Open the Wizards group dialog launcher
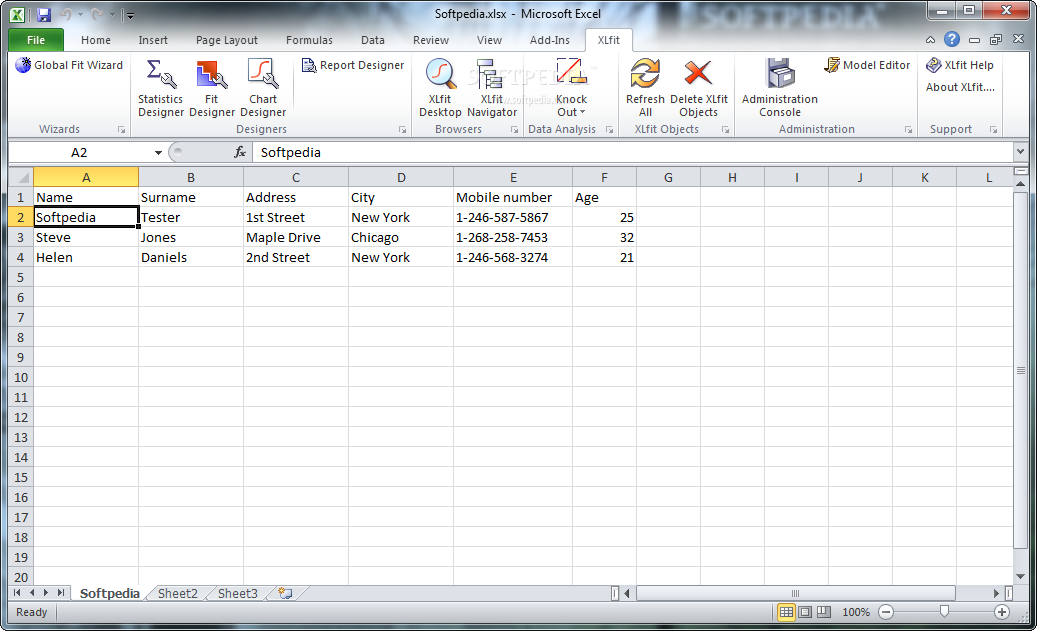 point(122,130)
